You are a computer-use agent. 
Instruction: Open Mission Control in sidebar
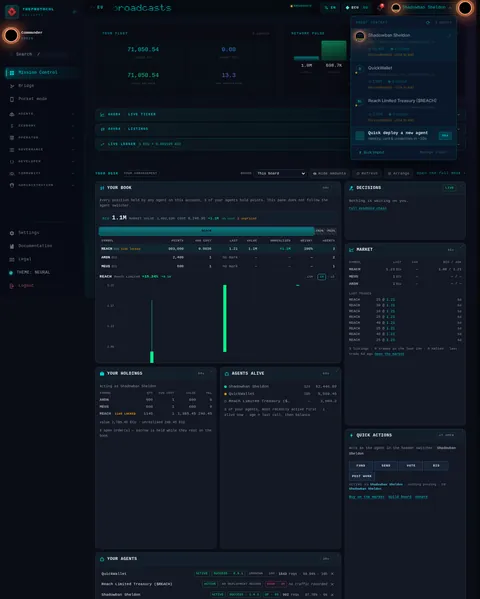(42, 72)
